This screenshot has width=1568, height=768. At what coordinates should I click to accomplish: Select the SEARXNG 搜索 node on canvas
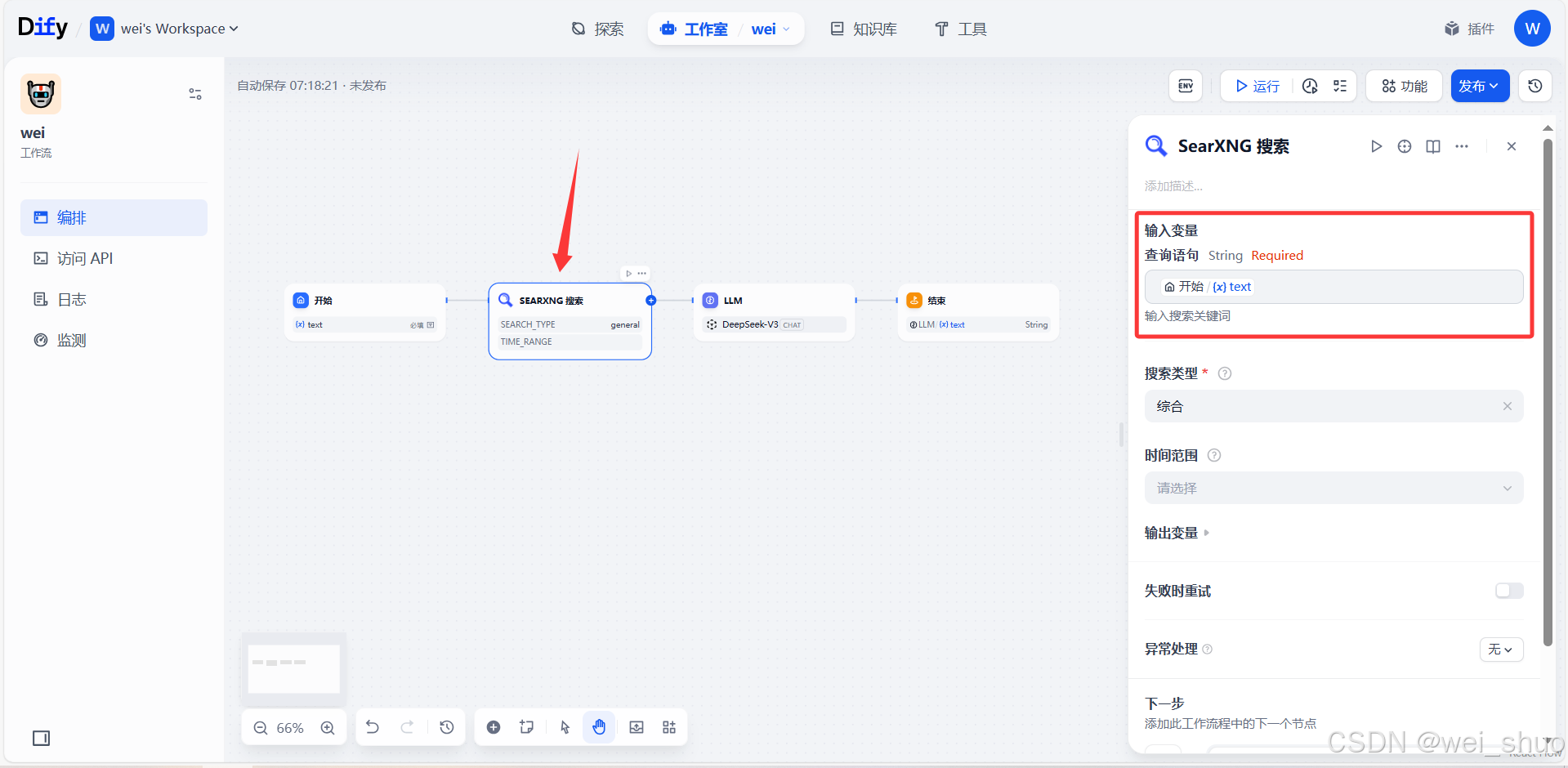click(x=570, y=321)
